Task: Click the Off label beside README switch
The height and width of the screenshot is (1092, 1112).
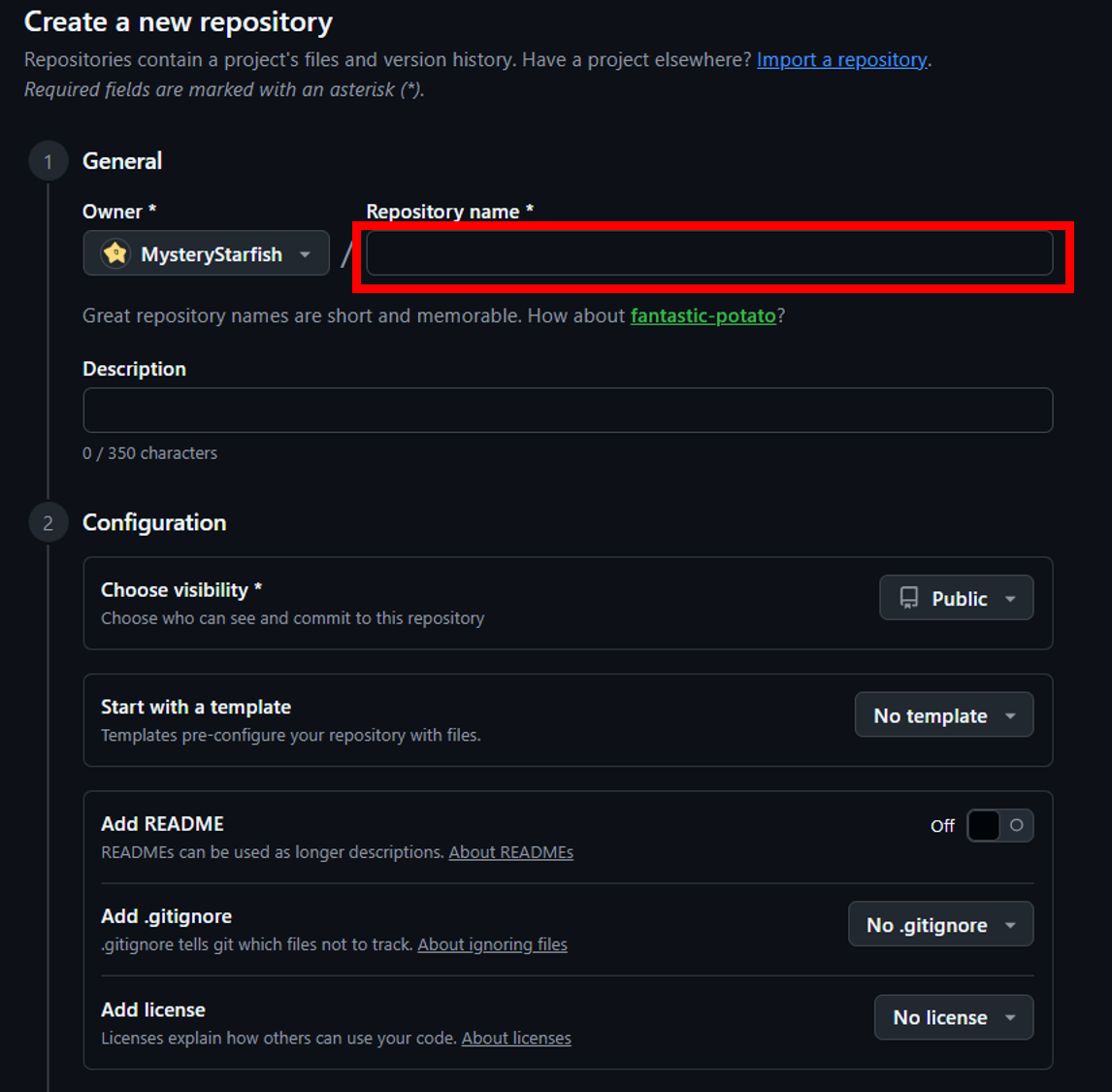Action: point(942,826)
